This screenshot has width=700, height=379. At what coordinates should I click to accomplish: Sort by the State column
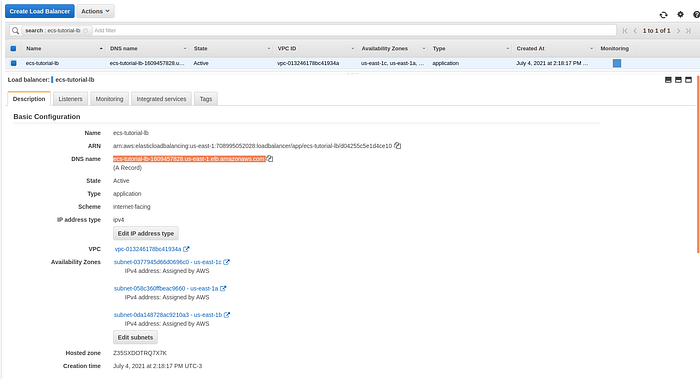[x=232, y=48]
